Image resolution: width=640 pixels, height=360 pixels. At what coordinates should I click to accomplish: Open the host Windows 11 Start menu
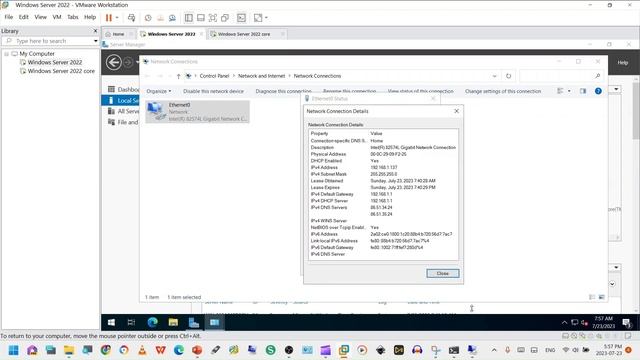point(13,350)
